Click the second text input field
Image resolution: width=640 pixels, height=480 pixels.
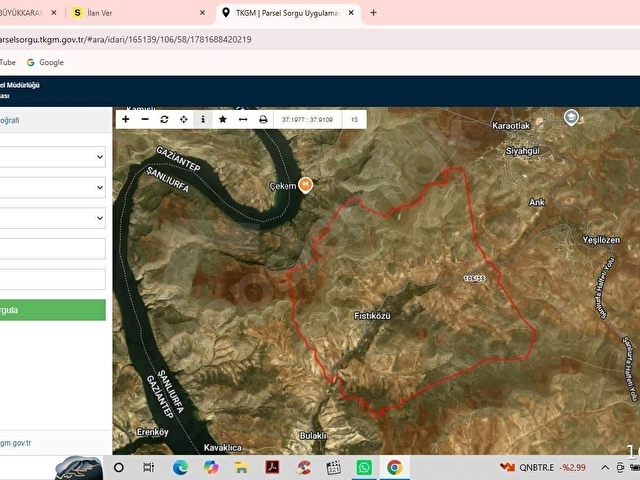pos(52,279)
